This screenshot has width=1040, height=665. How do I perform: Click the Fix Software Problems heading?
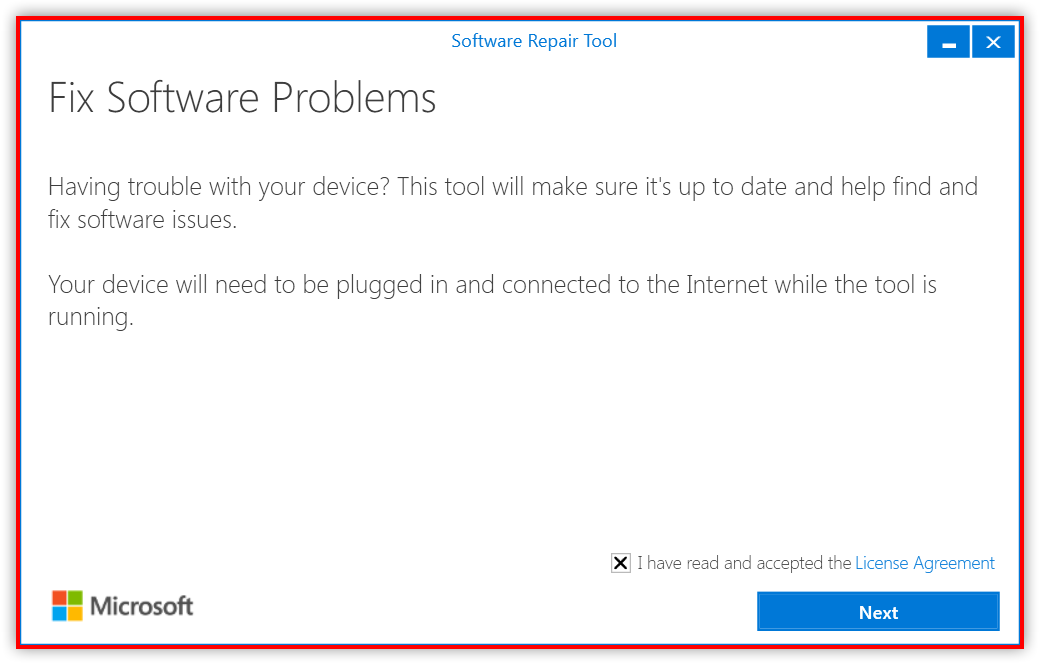coord(242,98)
